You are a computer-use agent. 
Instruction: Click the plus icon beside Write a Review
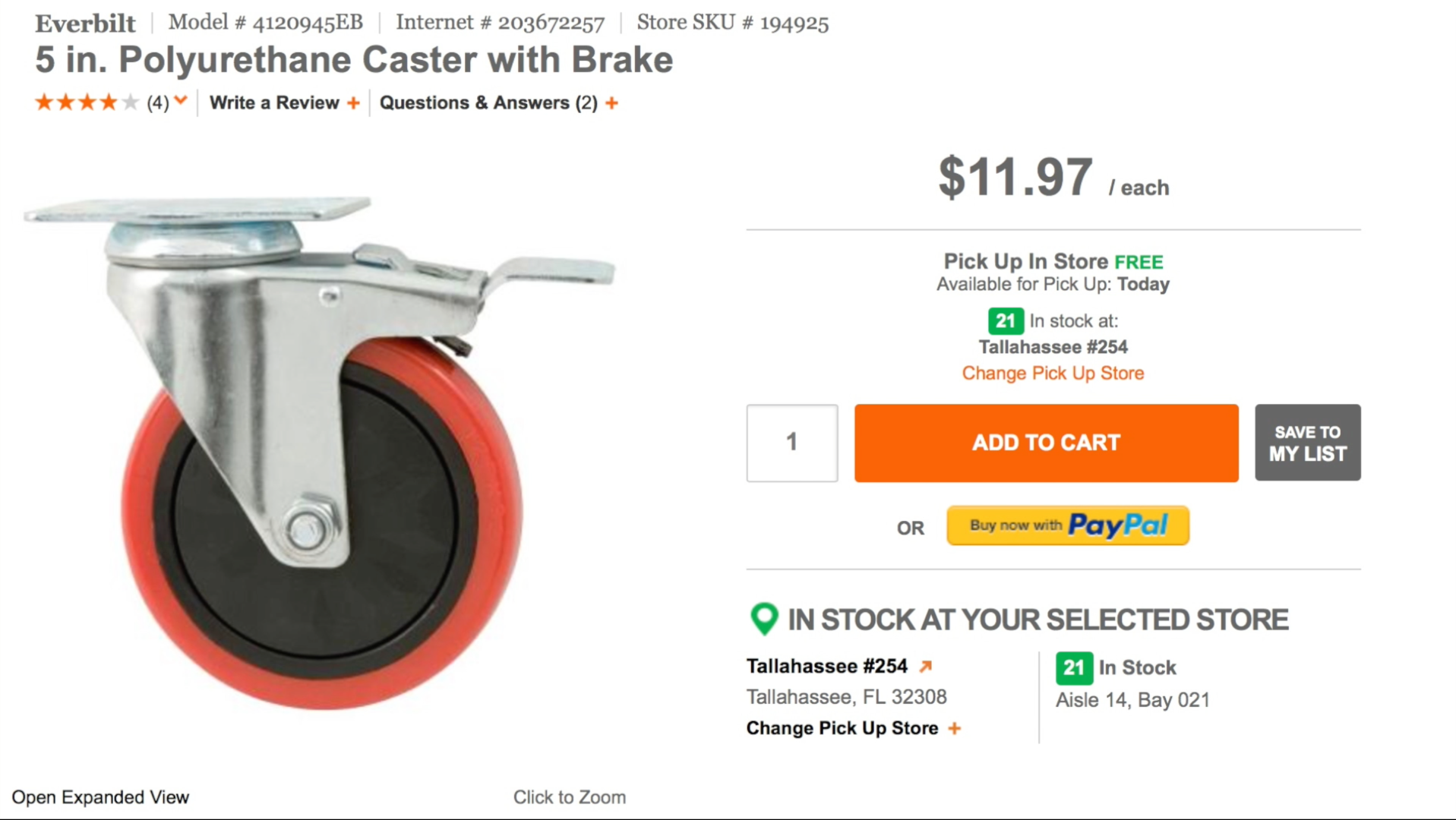[353, 103]
